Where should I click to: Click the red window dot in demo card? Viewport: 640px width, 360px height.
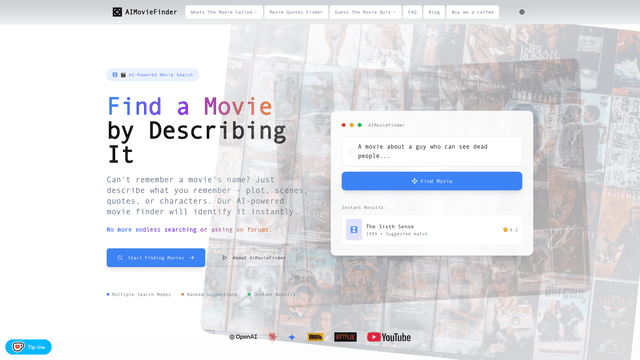tap(344, 125)
